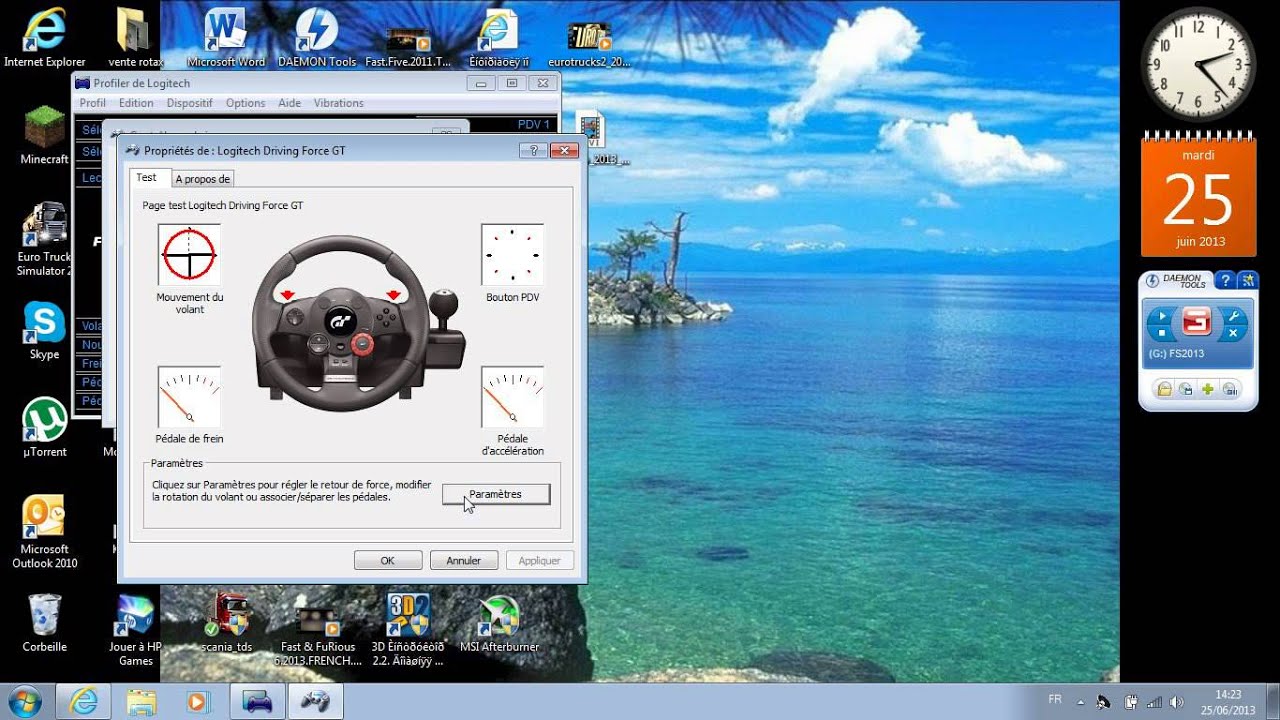
Task: Select the Microsoft Outlook 2010 icon
Action: 45,530
